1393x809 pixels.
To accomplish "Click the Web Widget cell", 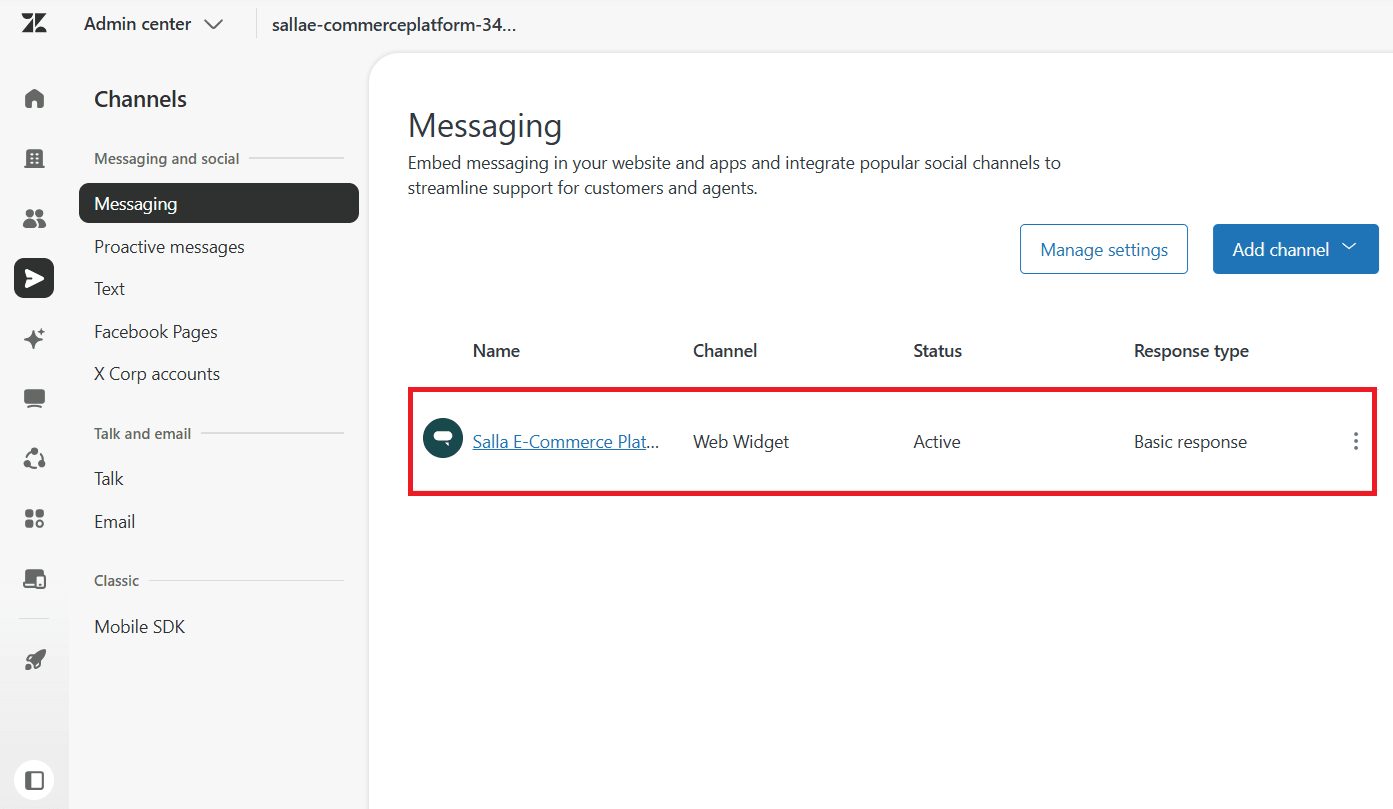I will [741, 442].
